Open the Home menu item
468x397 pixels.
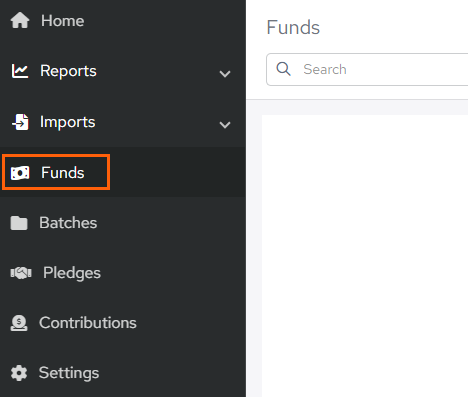click(x=62, y=21)
